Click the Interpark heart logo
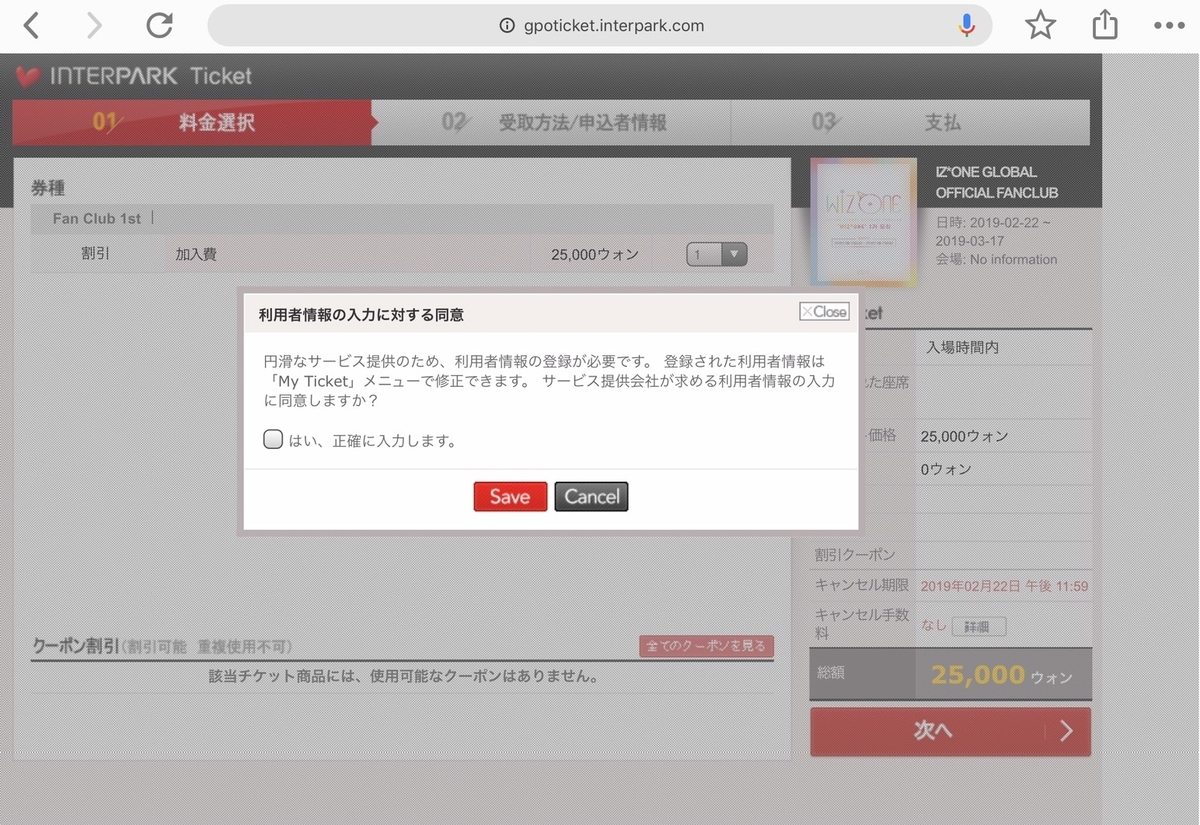Viewport: 1200px width, 825px height. pyautogui.click(x=28, y=76)
